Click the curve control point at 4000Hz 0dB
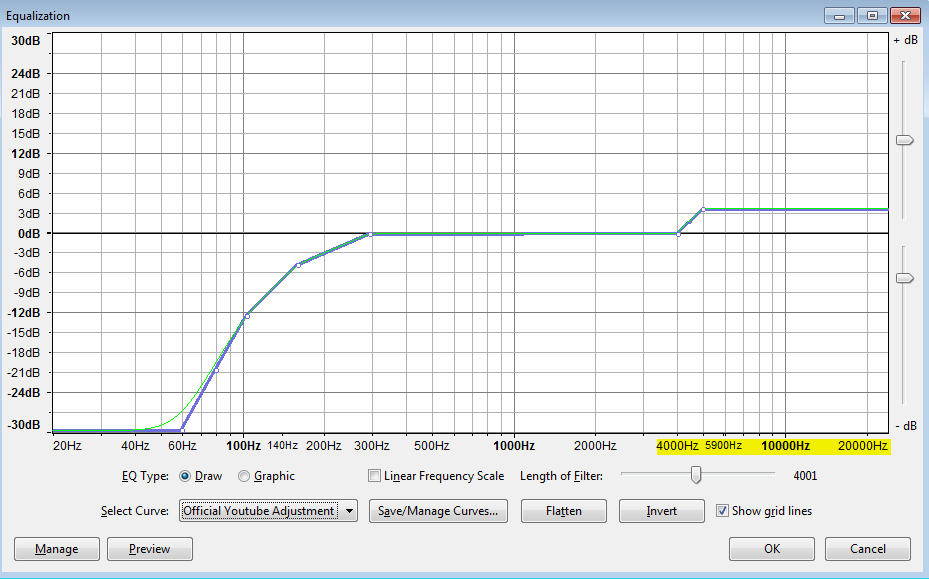The image size is (929, 579). [678, 235]
